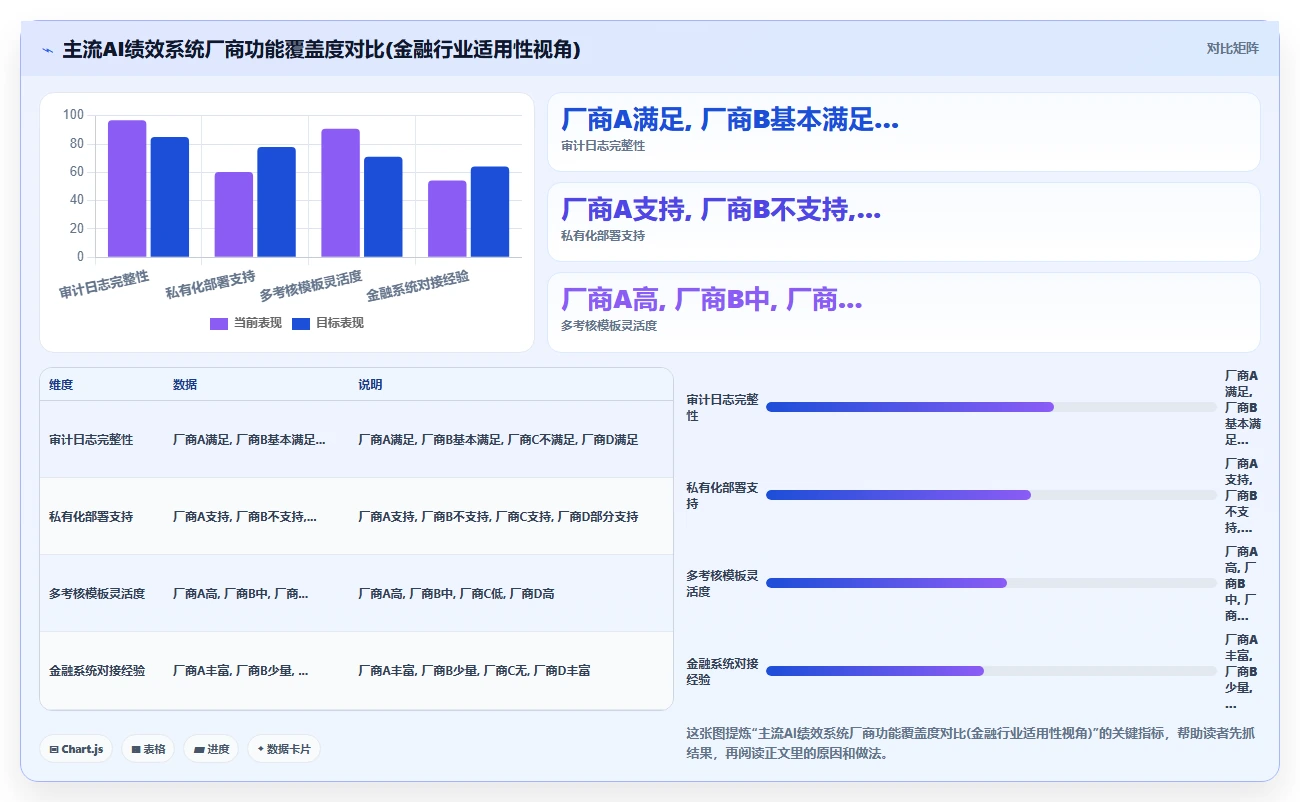Click the 进度 chip
This screenshot has height=802, width=1300.
point(211,749)
